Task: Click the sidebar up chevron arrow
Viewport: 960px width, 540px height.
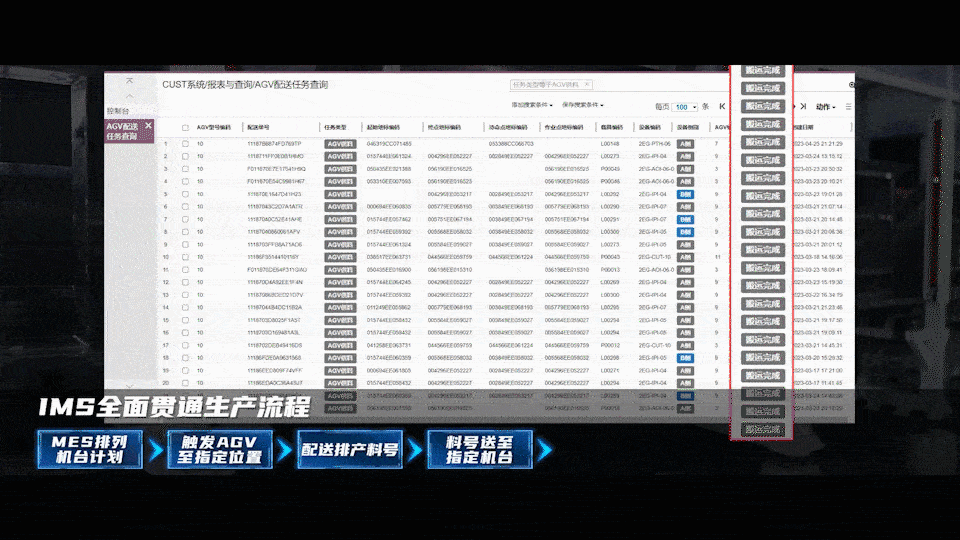Action: click(129, 96)
